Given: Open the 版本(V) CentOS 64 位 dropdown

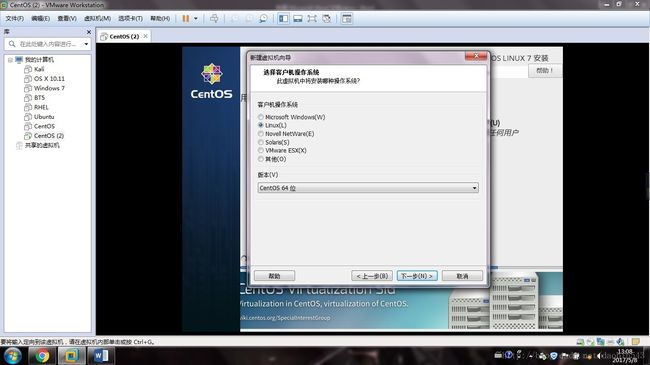Looking at the screenshot, I should pos(368,188).
